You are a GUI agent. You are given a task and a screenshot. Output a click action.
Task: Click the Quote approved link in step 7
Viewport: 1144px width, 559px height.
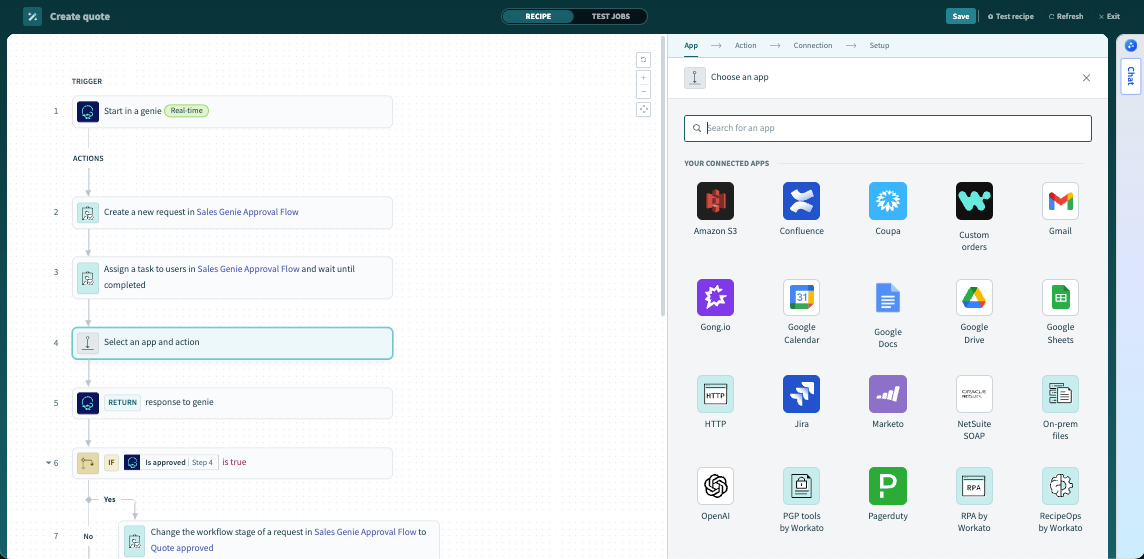pyautogui.click(x=182, y=547)
